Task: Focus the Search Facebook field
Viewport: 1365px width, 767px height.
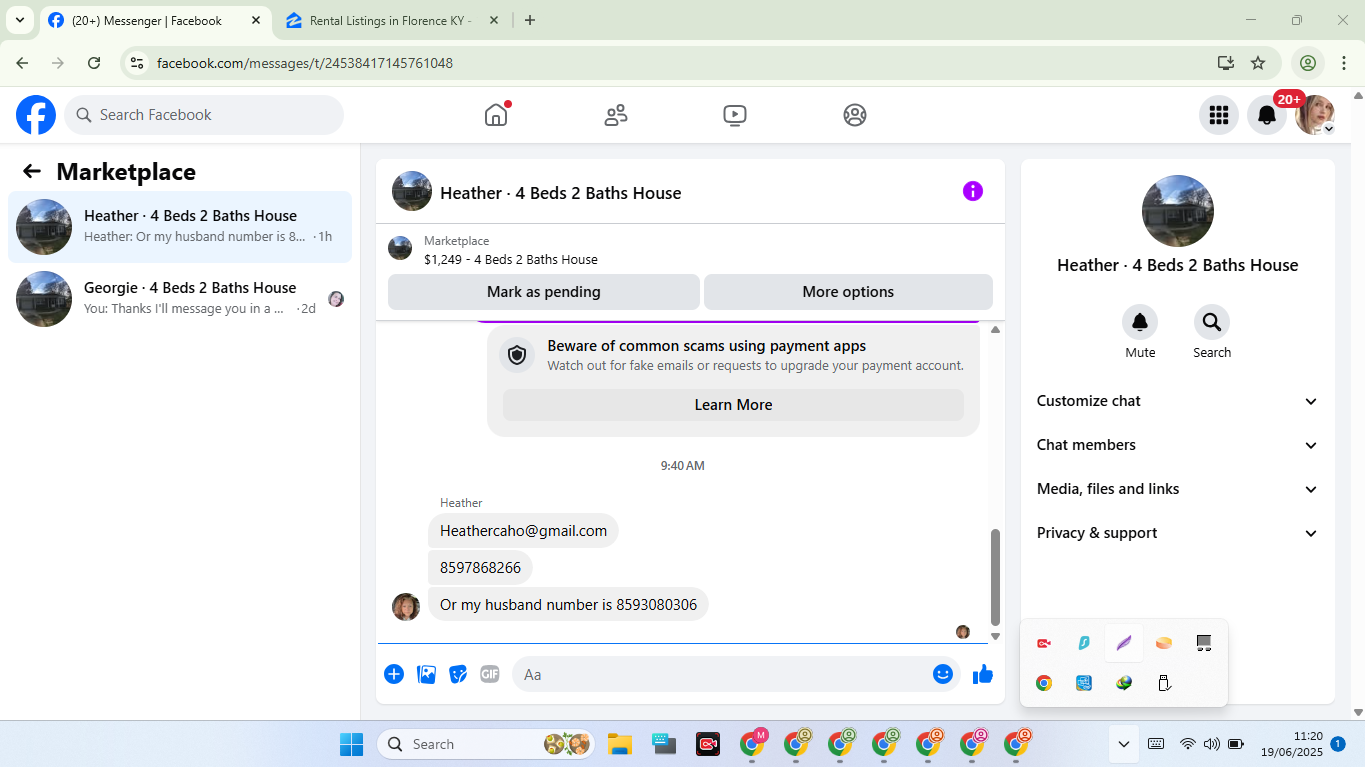Action: pos(204,115)
